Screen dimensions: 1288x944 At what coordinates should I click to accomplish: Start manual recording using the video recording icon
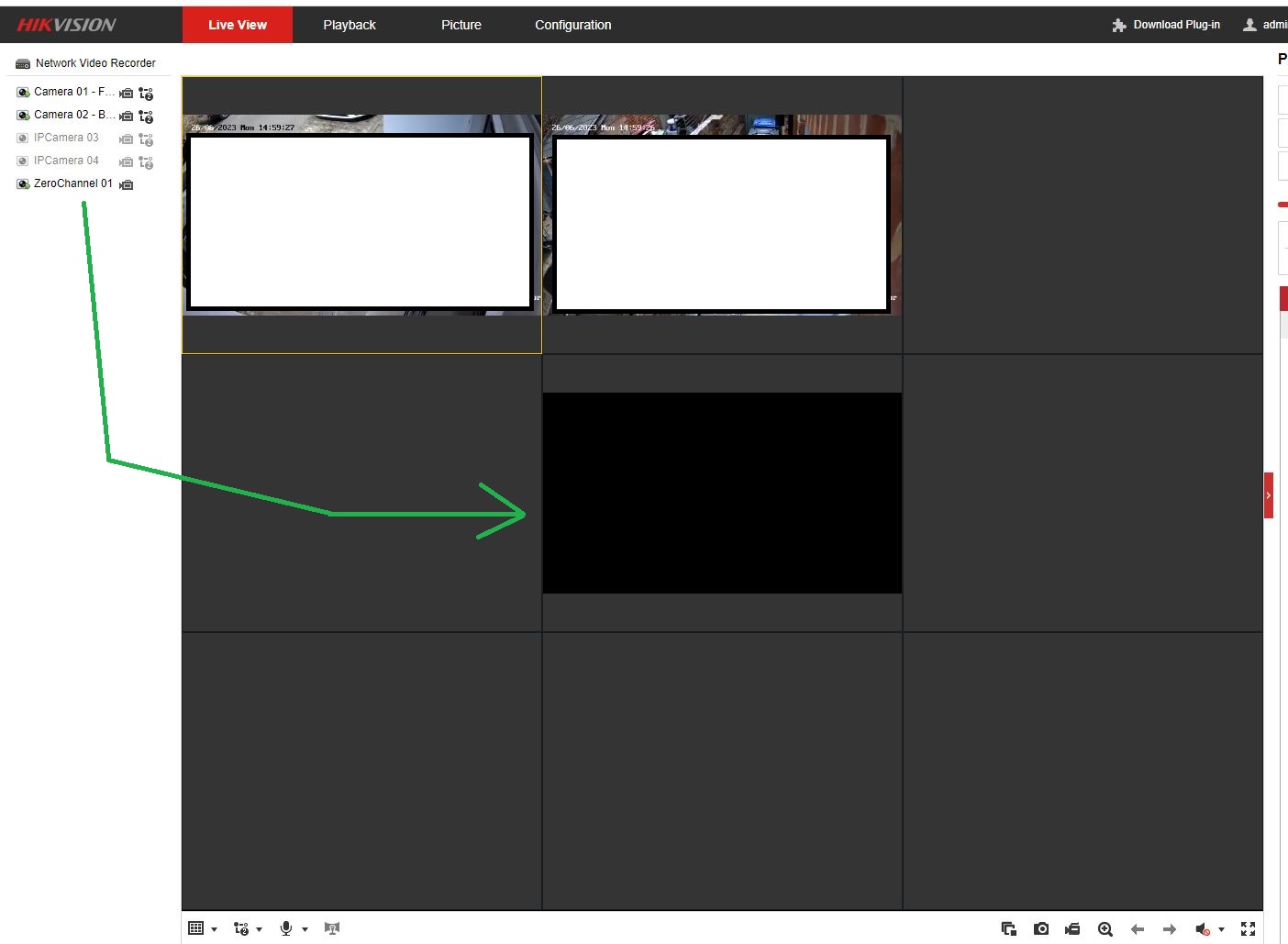pos(1071,928)
